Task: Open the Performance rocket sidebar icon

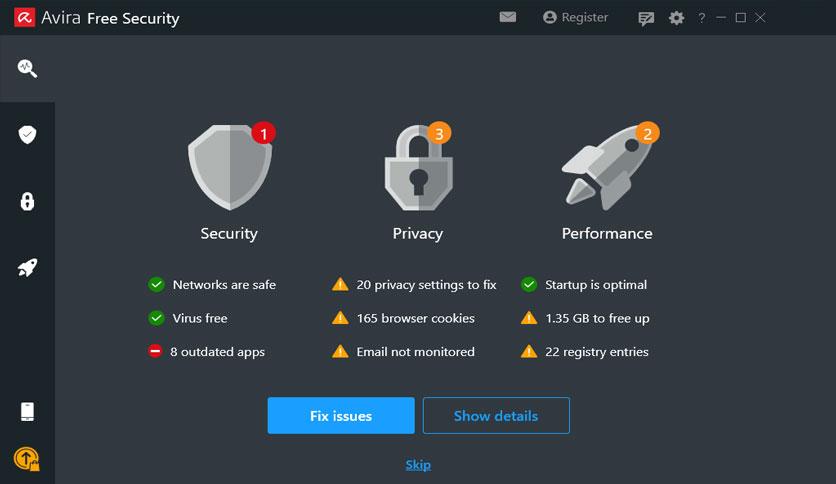Action: 27,268
